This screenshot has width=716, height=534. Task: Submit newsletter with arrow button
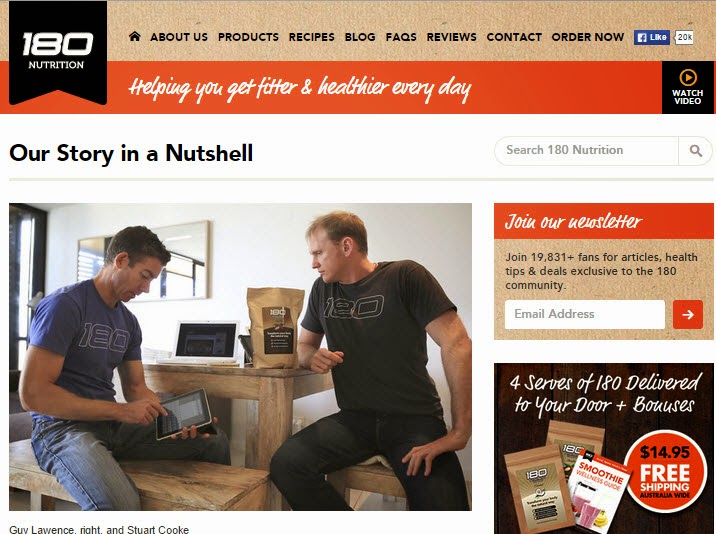(x=688, y=314)
